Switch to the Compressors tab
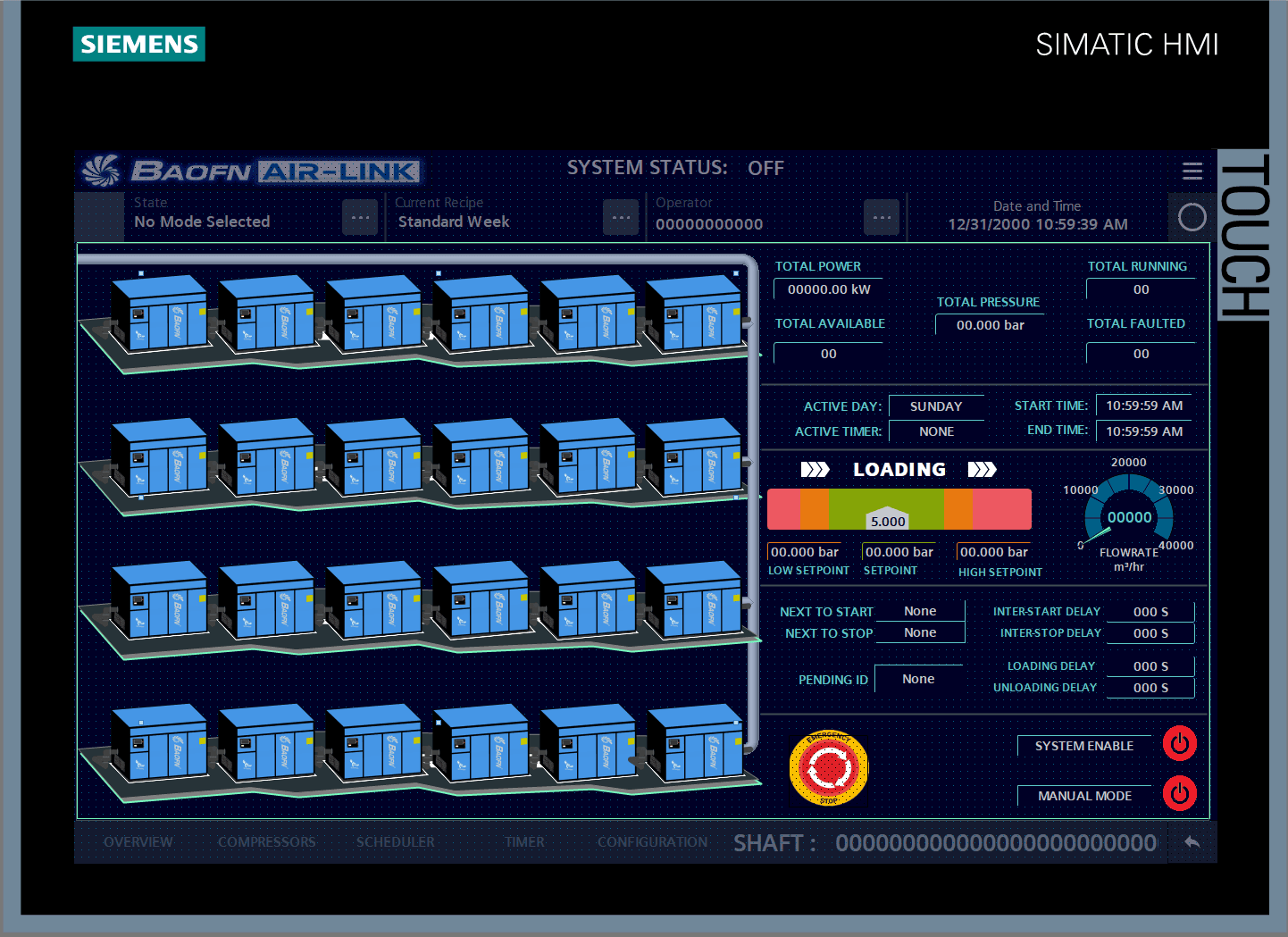Screen dimensions: 1288x937 point(266,842)
